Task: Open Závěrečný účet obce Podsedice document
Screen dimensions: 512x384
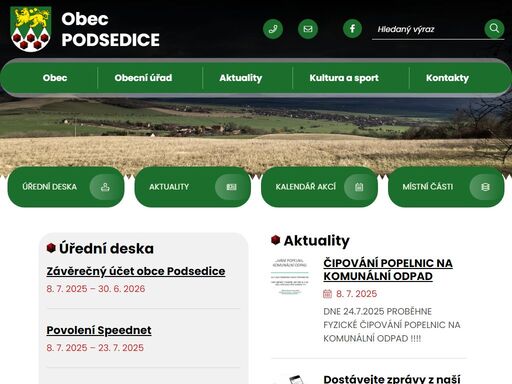Action: point(136,271)
